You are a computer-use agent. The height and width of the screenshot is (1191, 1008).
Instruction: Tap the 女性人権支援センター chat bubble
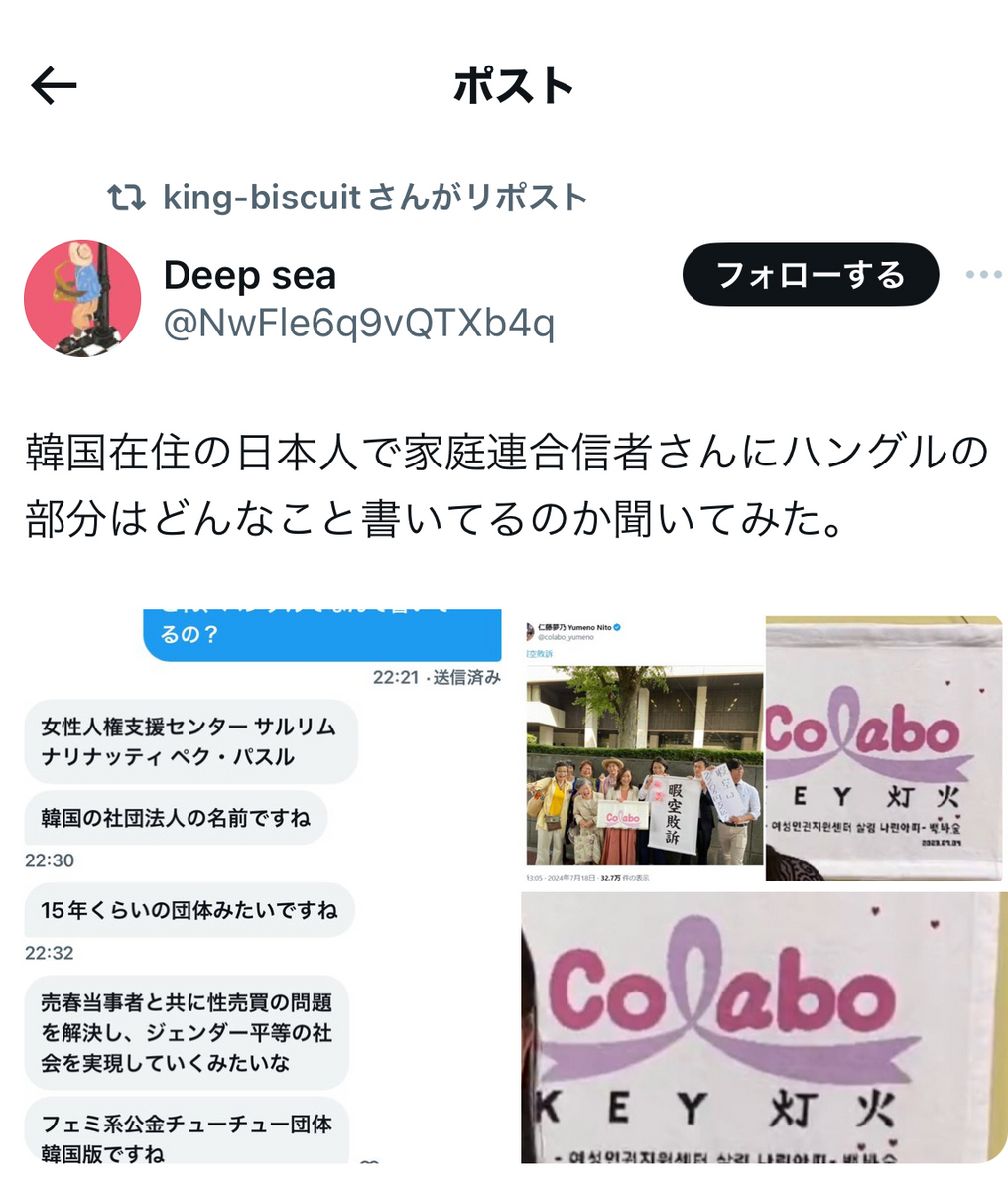pos(189,741)
